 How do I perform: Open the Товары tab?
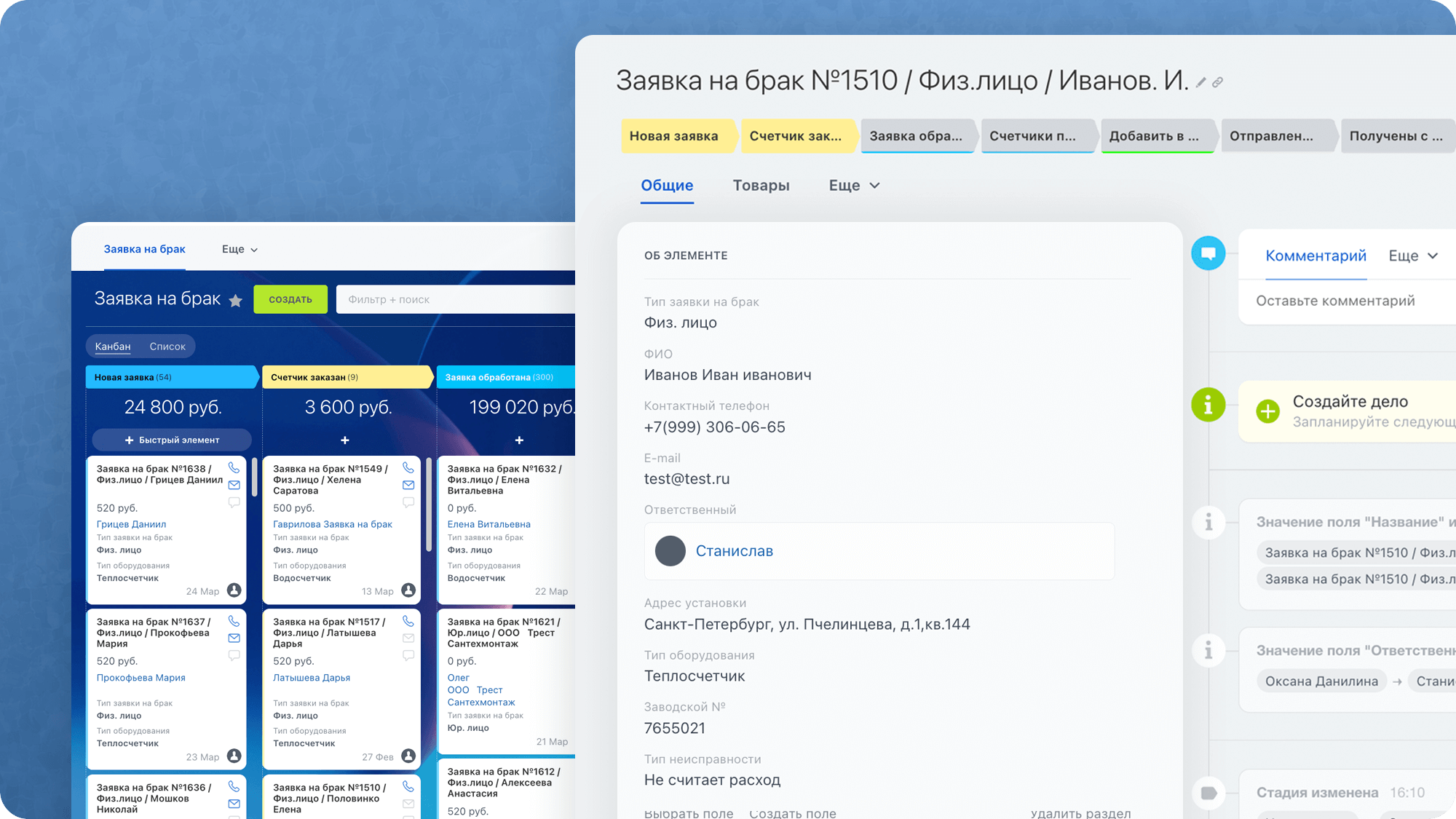(x=761, y=186)
